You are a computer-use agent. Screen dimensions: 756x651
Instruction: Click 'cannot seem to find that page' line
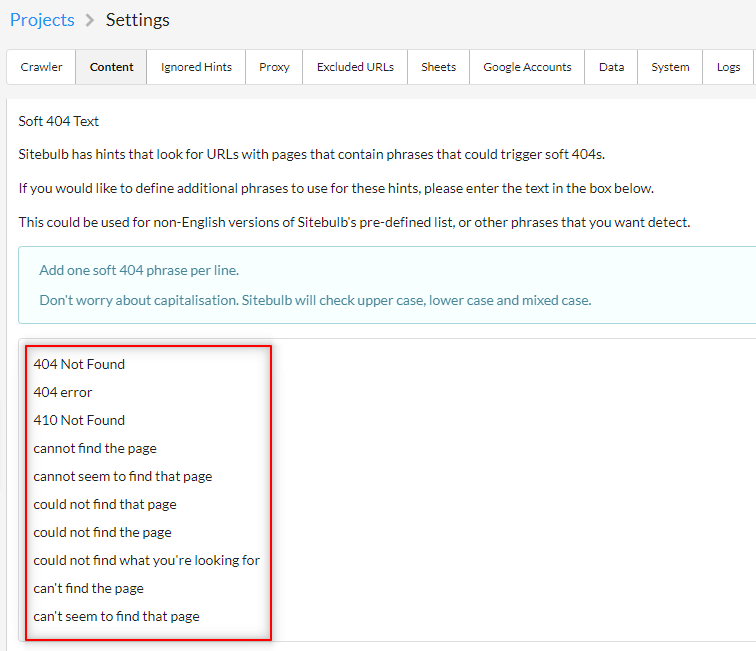point(123,476)
